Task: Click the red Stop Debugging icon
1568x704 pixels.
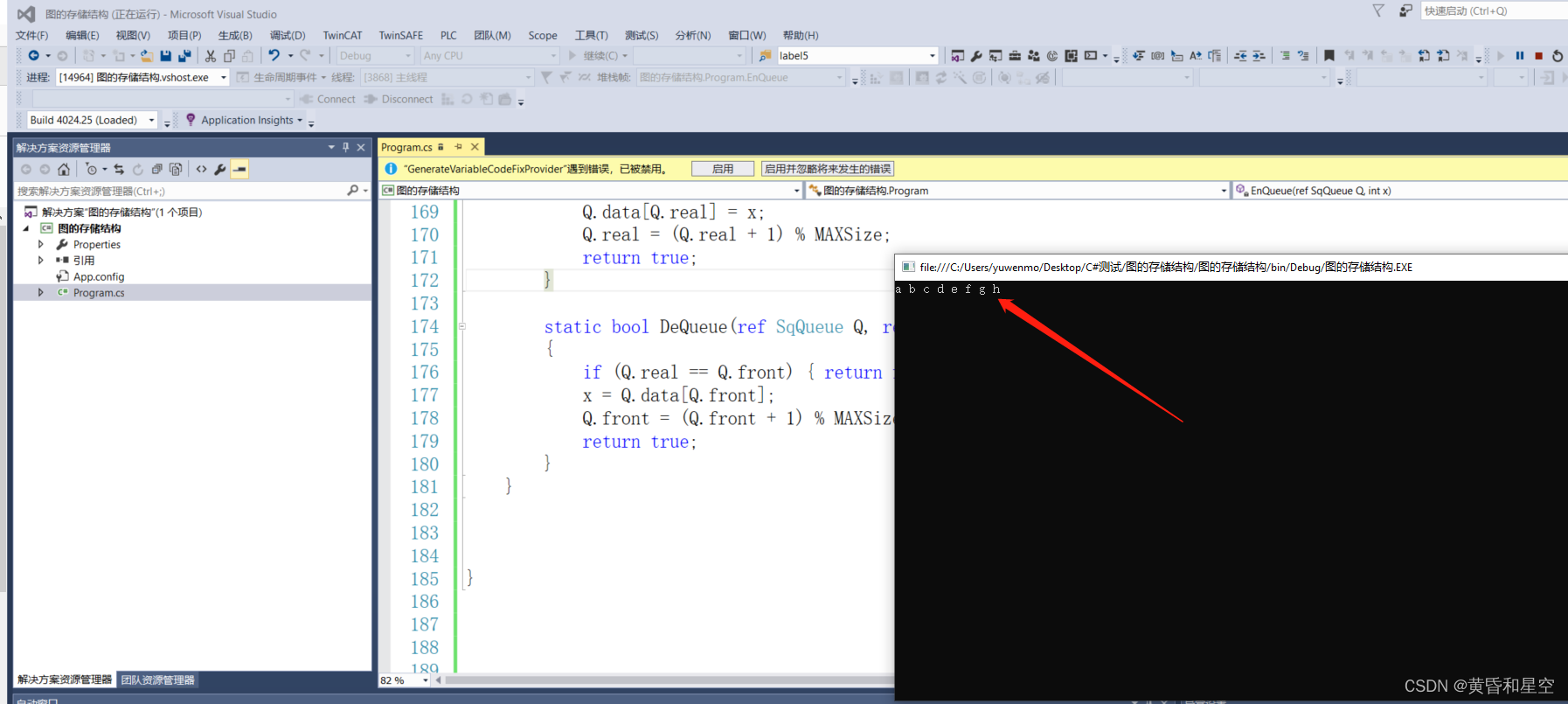Action: 1538,55
